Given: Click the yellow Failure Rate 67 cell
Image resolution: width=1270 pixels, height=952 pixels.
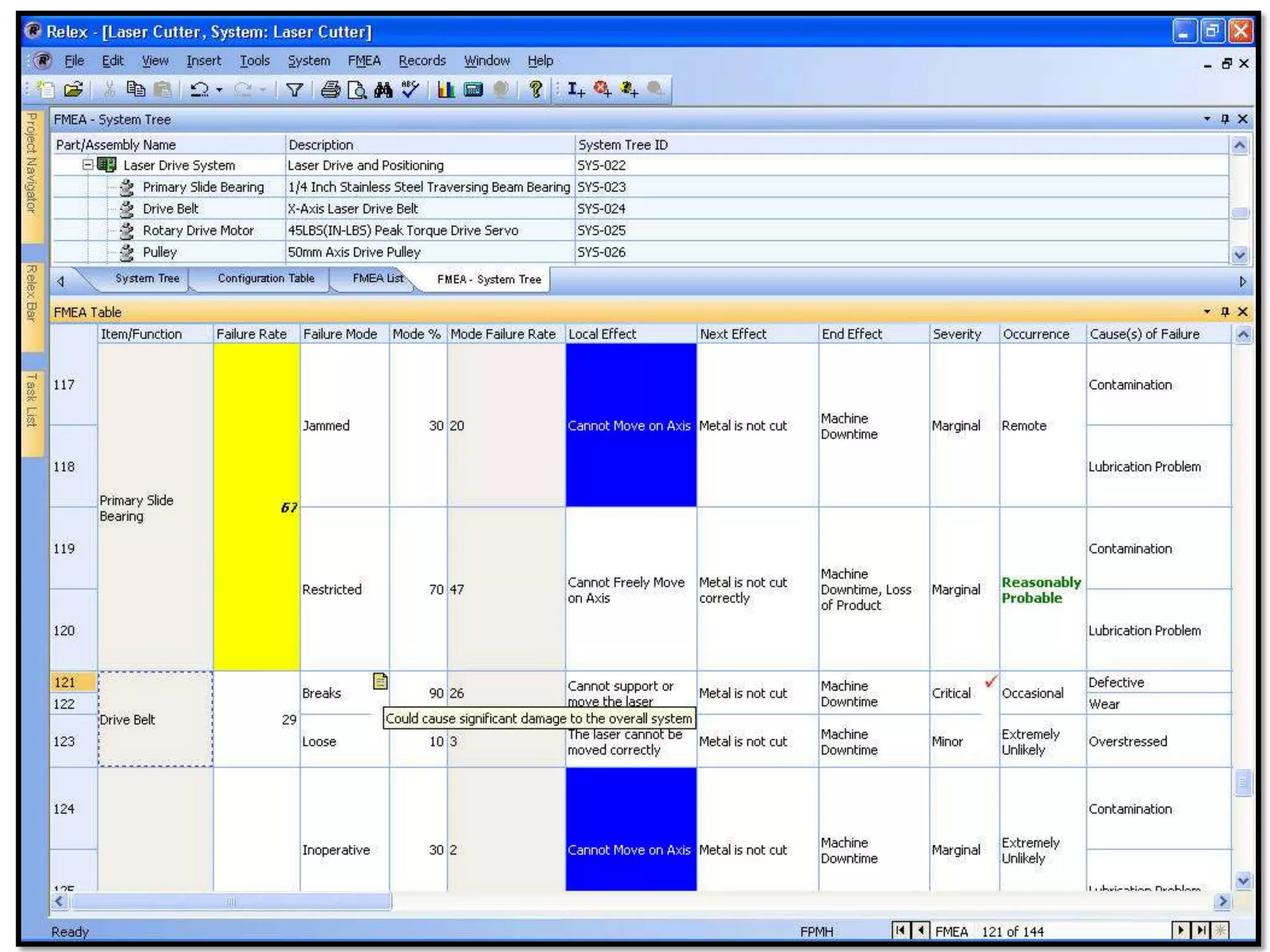Looking at the screenshot, I should click(256, 507).
